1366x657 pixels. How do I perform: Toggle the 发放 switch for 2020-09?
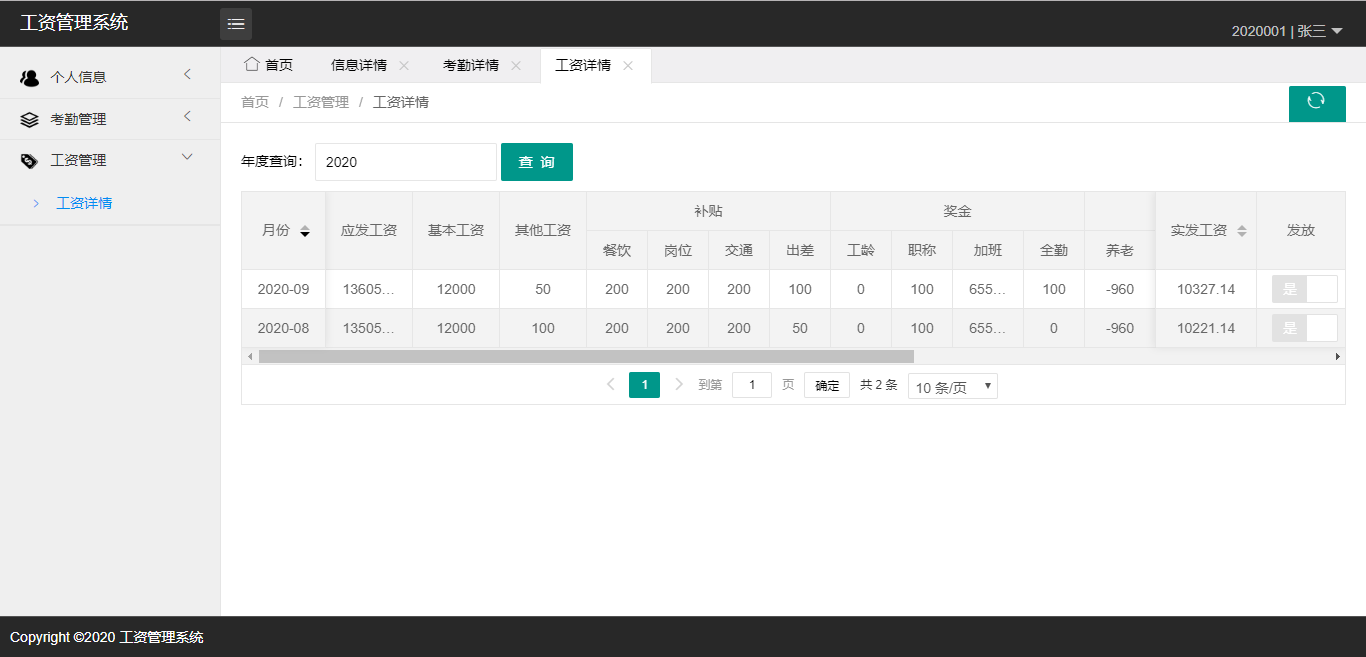pos(1304,289)
